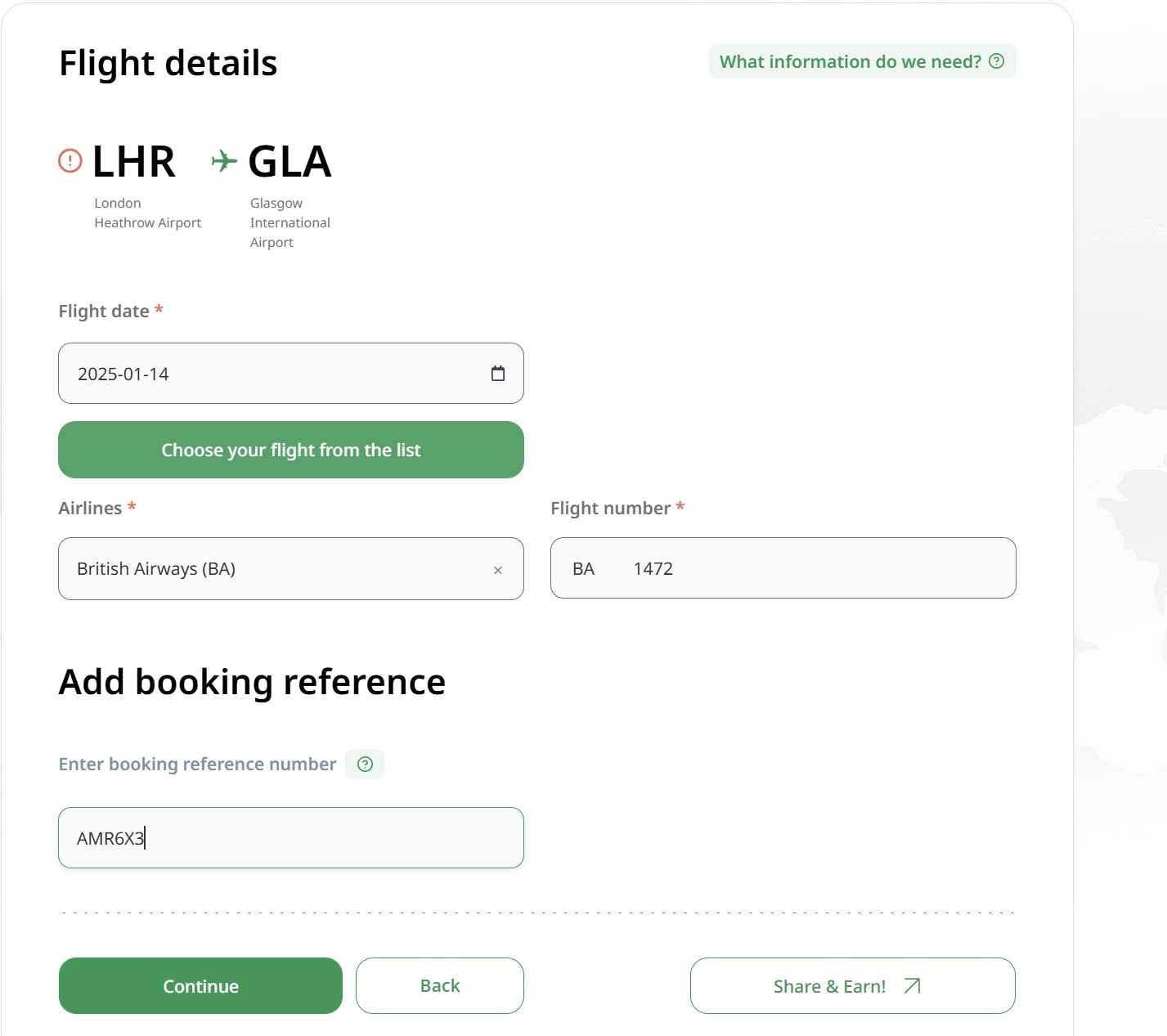Image resolution: width=1167 pixels, height=1036 pixels.
Task: Open the calendar icon in the flight date field
Action: point(498,373)
